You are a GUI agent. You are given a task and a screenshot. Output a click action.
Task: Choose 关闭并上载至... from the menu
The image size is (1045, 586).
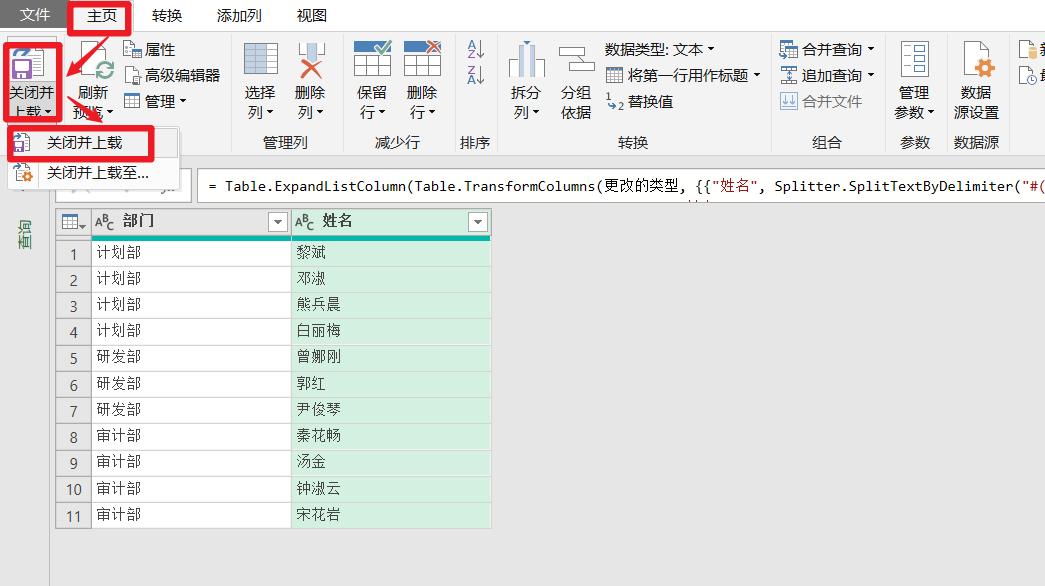(x=99, y=172)
